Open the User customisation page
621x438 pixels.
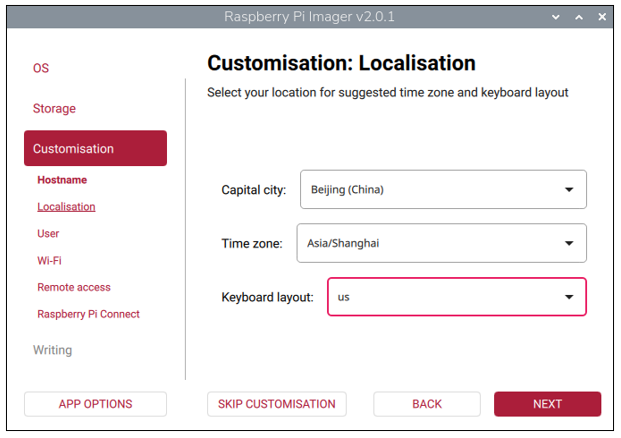[x=48, y=234]
